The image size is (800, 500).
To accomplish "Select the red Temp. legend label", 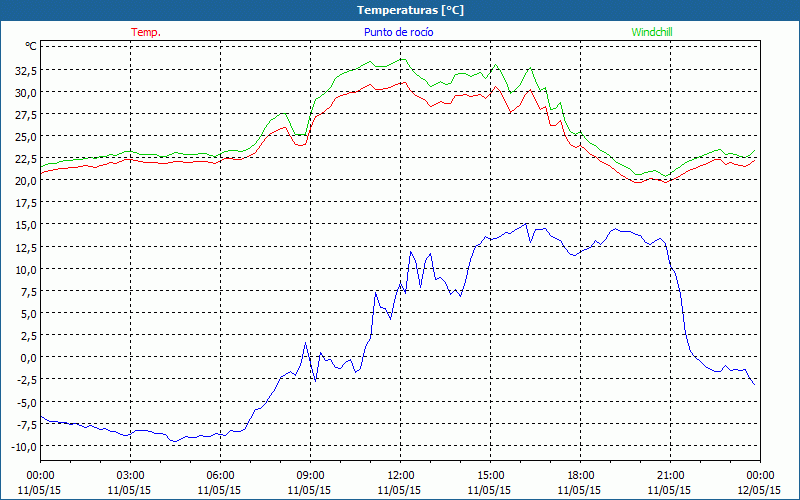I will 146,32.
